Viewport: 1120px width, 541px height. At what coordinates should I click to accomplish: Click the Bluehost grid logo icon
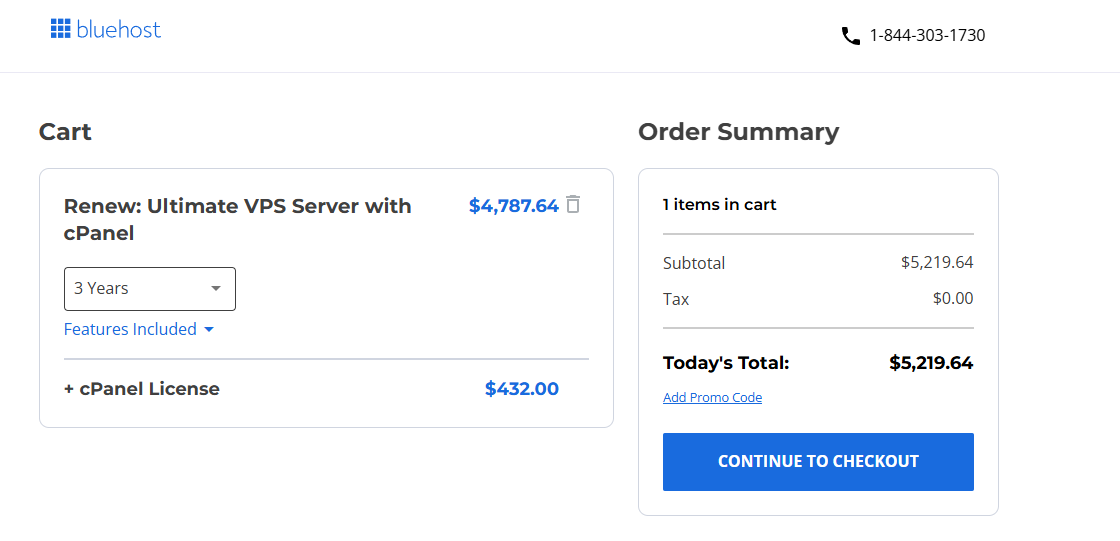[x=60, y=29]
